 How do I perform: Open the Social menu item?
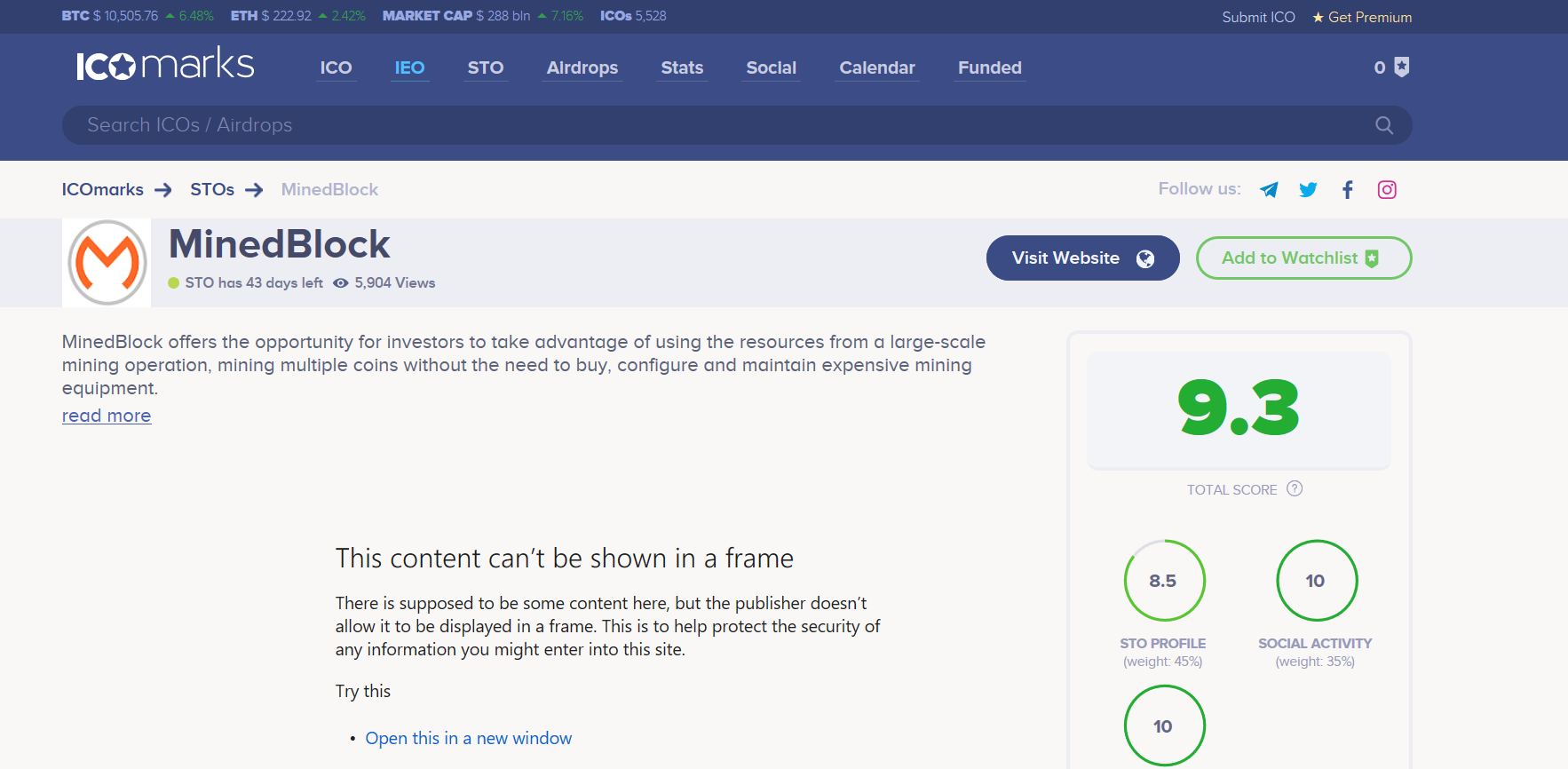[x=772, y=67]
